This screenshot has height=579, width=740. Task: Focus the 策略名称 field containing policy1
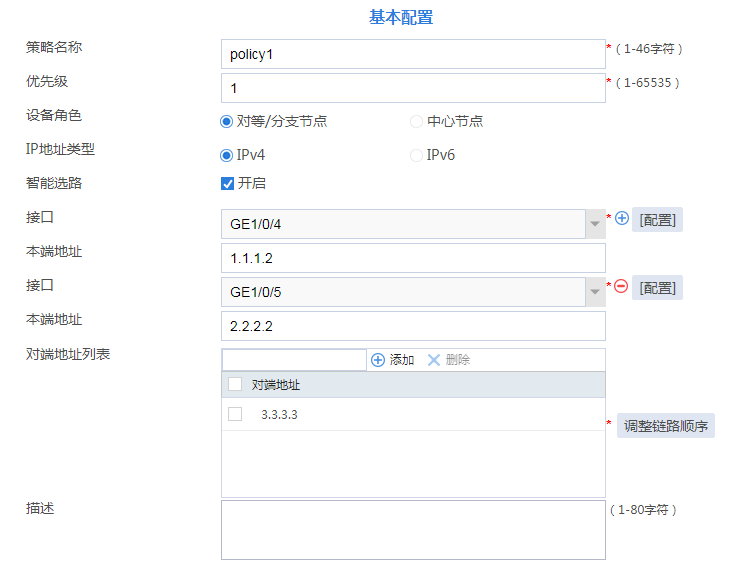(x=412, y=54)
